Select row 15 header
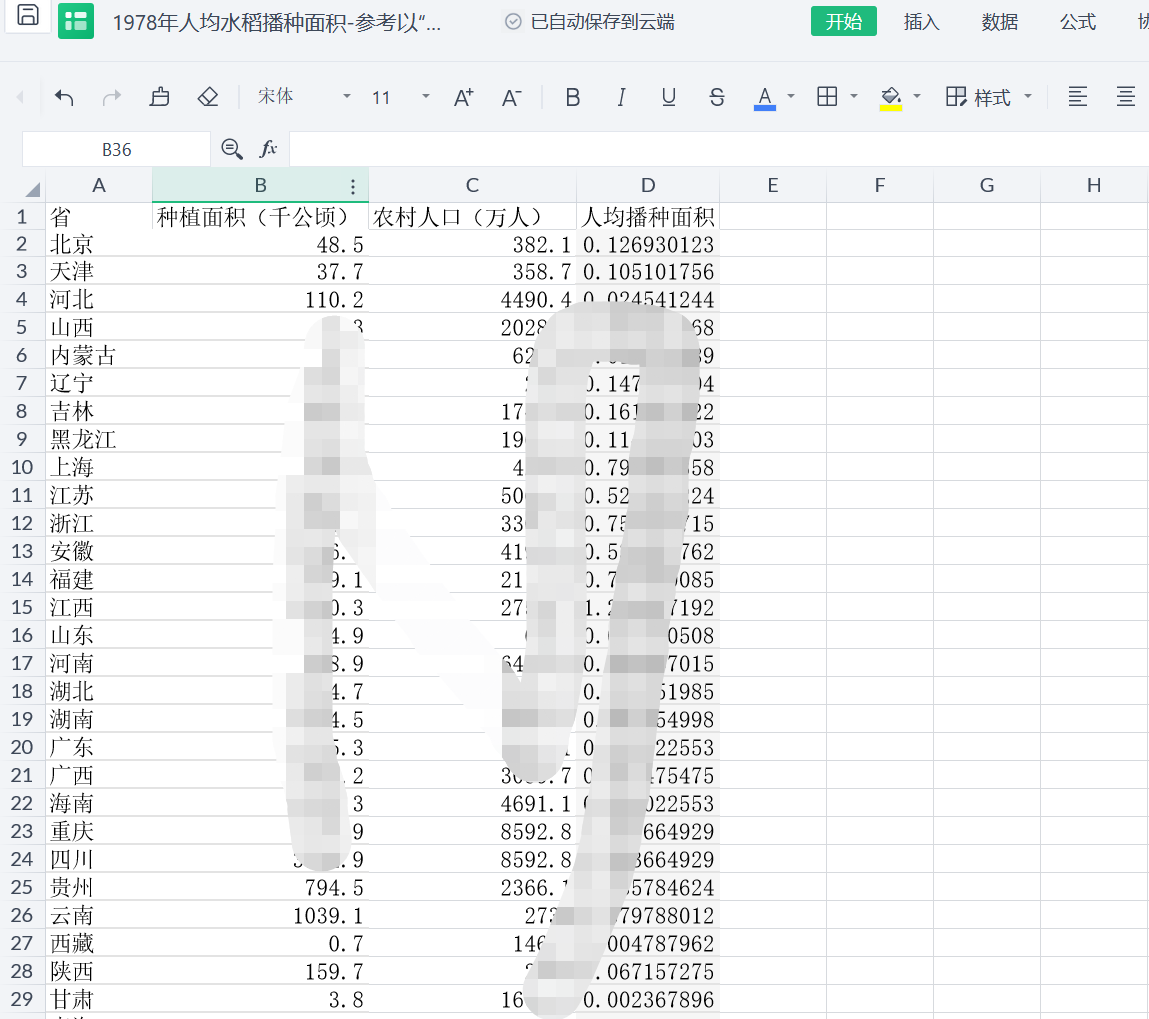This screenshot has width=1149, height=1019. (x=22, y=607)
